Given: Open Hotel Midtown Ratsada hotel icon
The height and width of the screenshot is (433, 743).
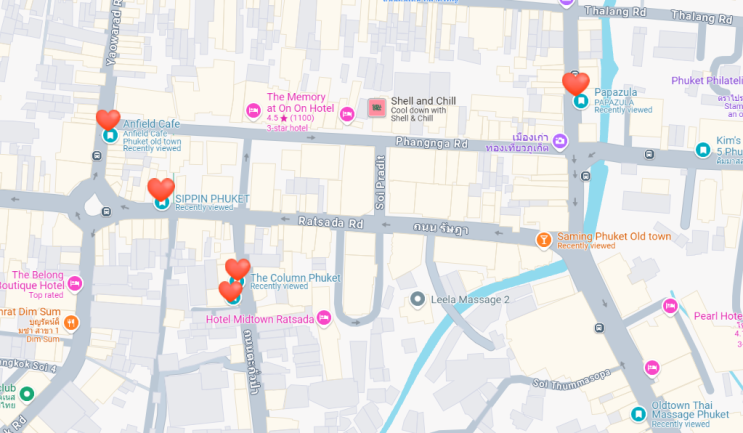Looking at the screenshot, I should pos(324,318).
